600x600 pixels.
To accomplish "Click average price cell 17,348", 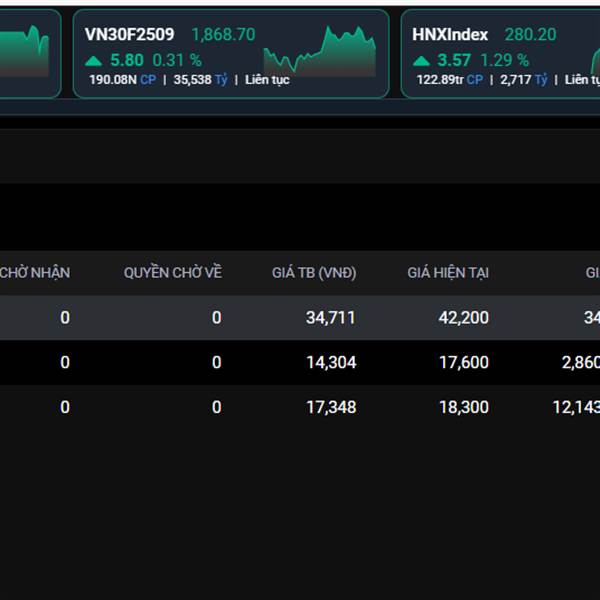I will 331,407.
